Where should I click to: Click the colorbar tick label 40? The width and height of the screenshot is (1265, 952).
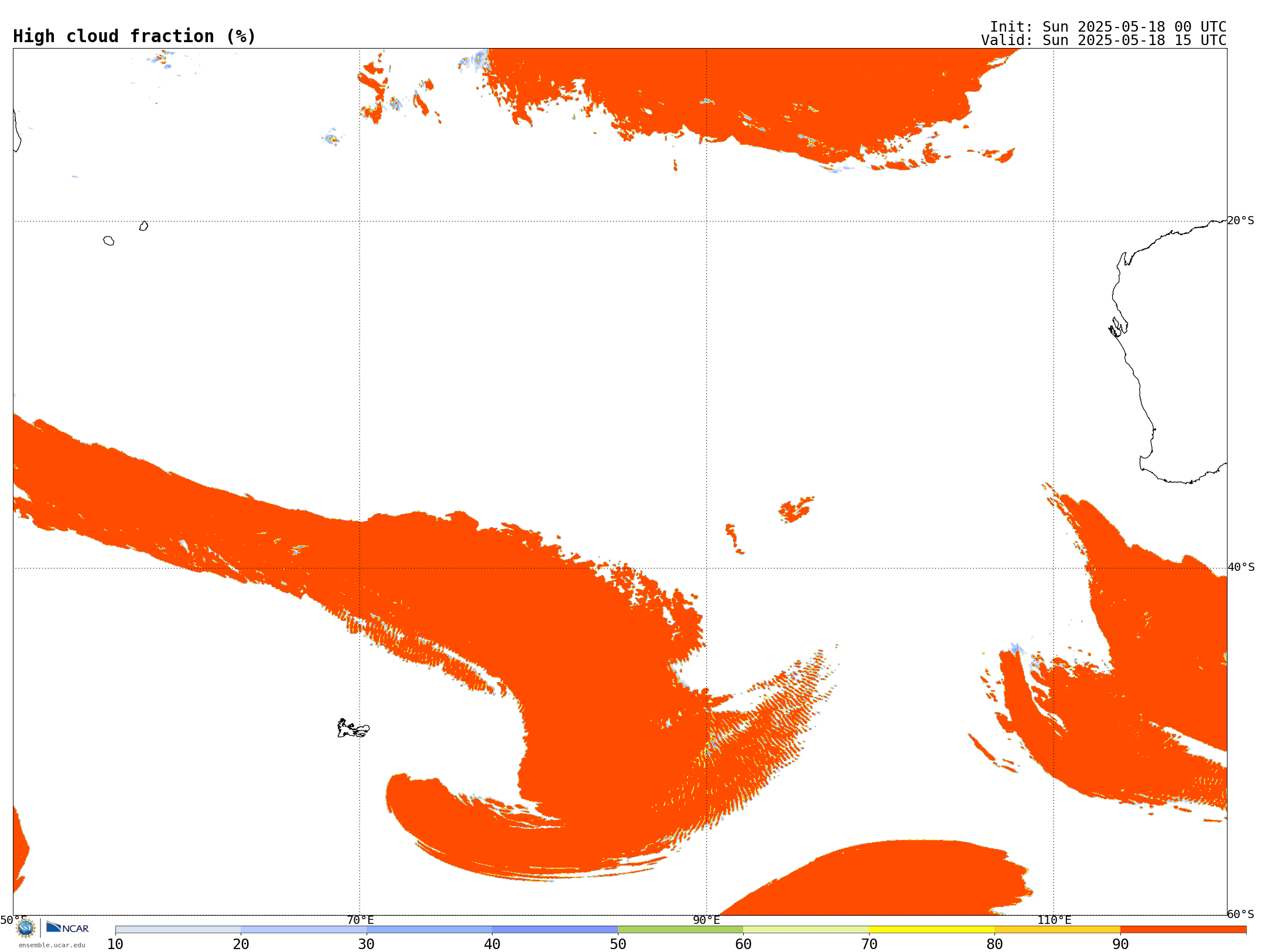[x=492, y=944]
